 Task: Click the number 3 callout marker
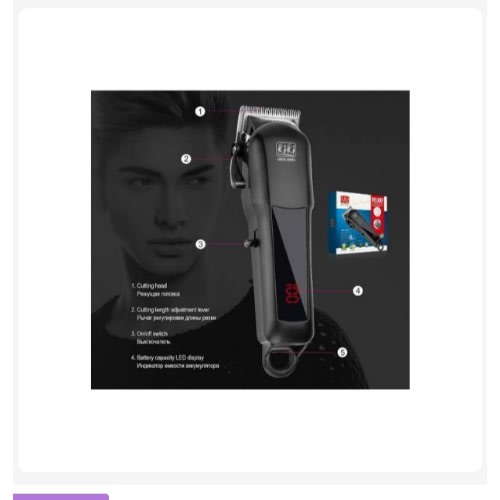pyautogui.click(x=200, y=244)
